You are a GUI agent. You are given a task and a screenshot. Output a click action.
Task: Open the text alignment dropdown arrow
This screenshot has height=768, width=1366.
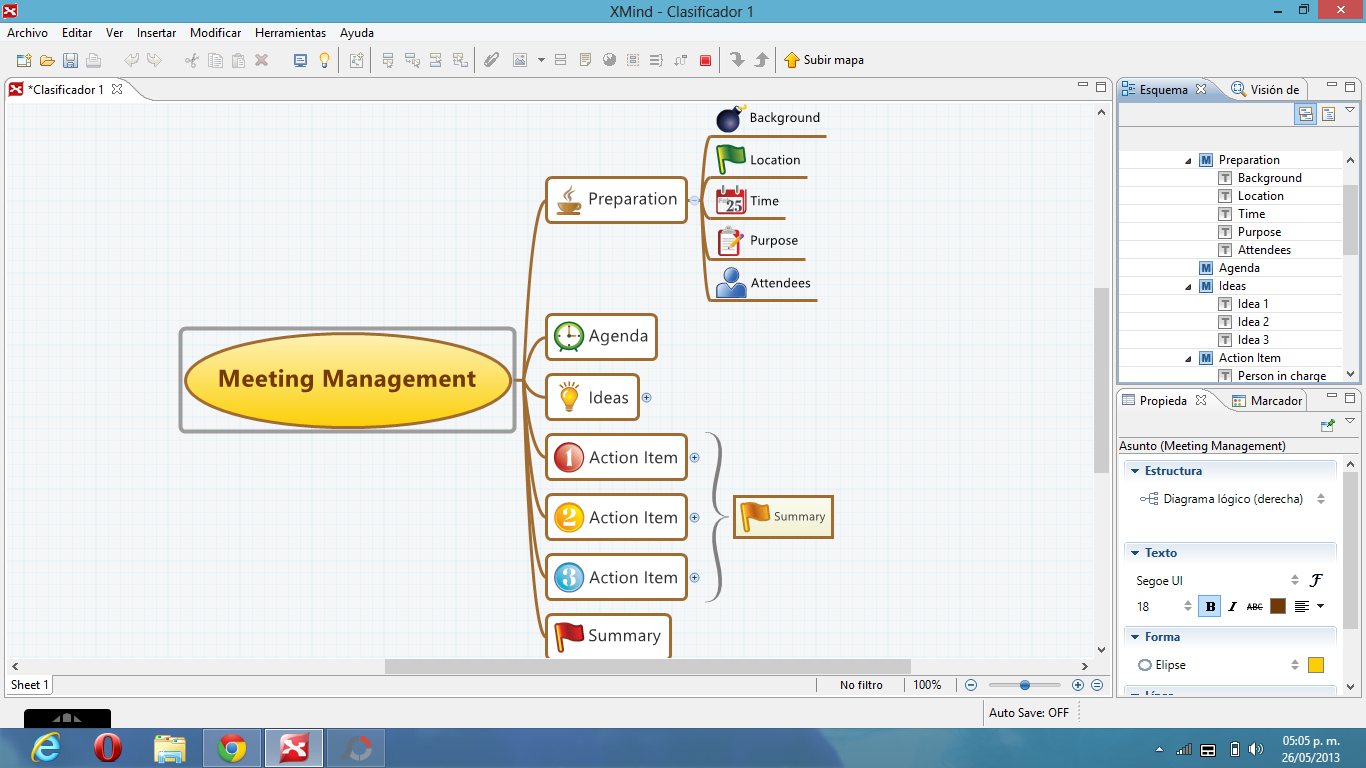(x=1320, y=606)
